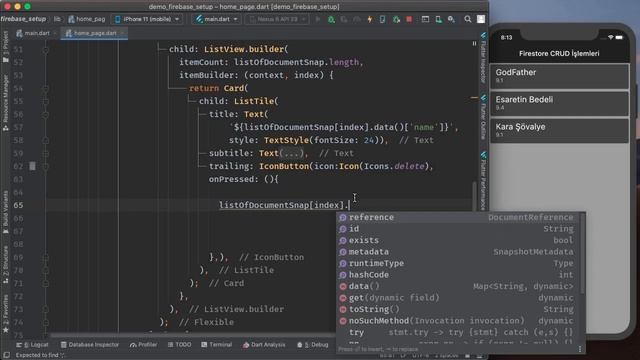Screen dimensions: 640x360
Task: Click the gutter bookmark marker on line 62
Action: [32, 166]
